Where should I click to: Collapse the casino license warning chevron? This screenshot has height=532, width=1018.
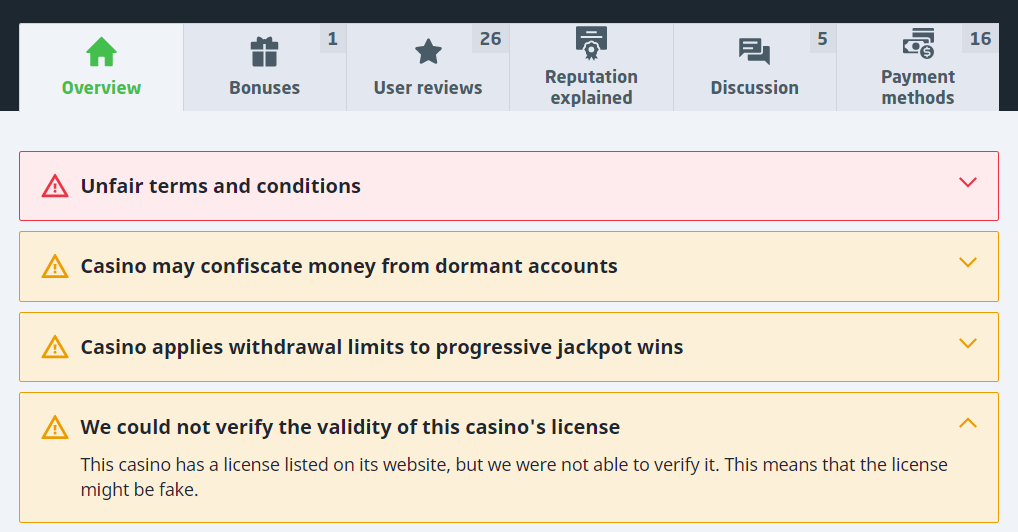[x=967, y=423]
